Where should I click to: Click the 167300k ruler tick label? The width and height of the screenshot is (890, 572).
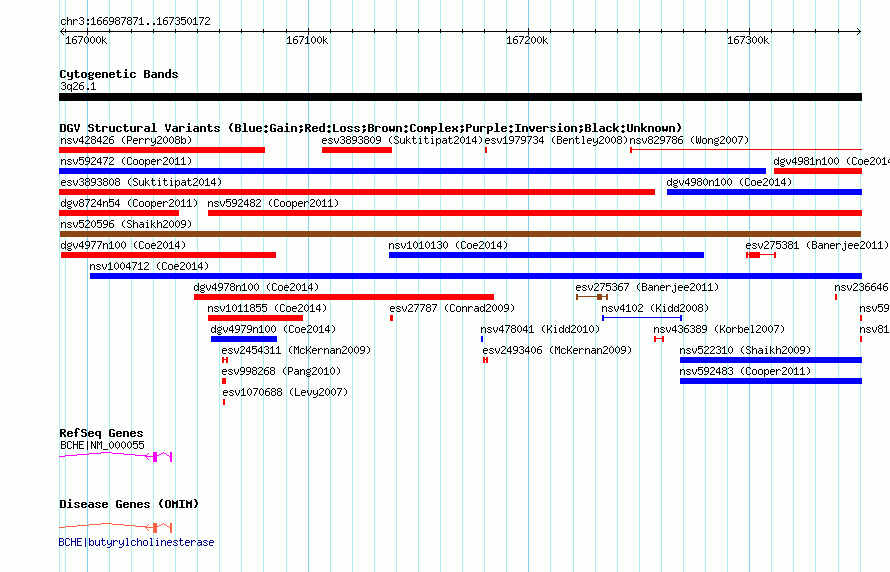748,40
